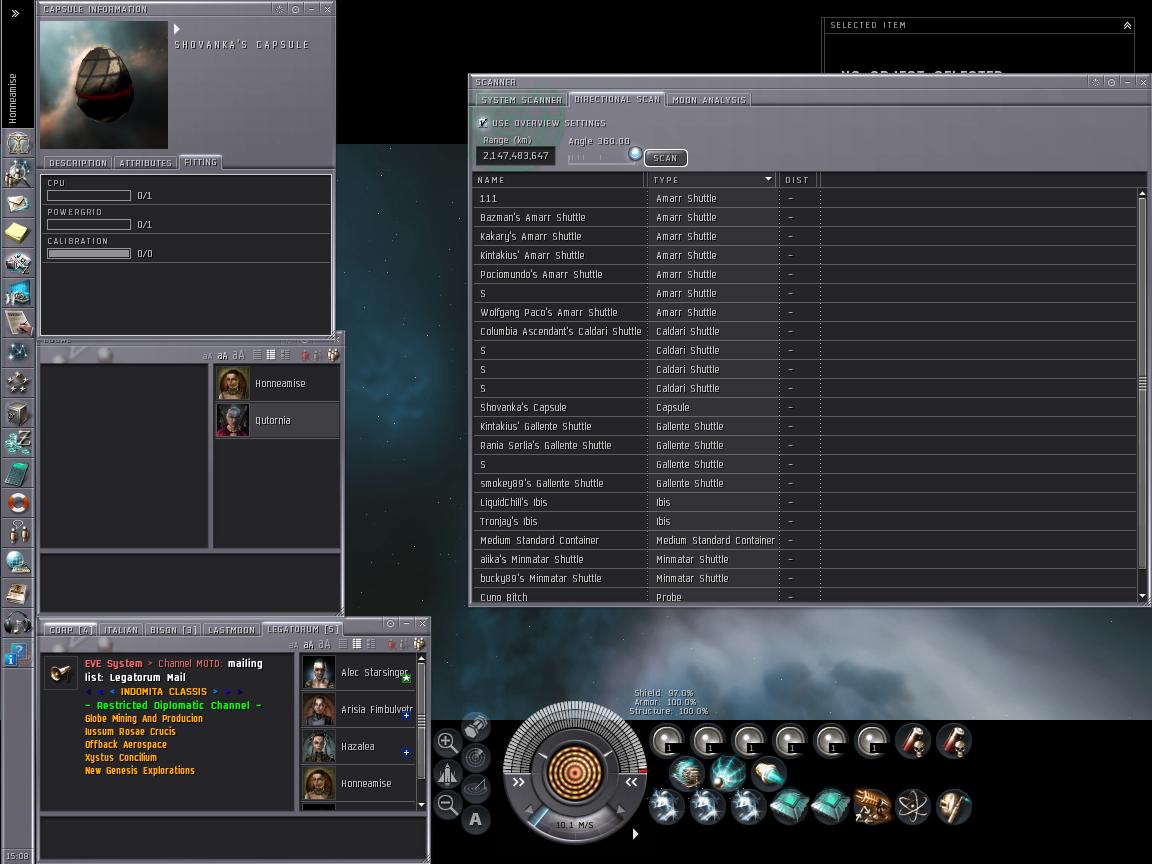Click the capacitor core in HUD center
The image size is (1152, 864).
(x=575, y=771)
